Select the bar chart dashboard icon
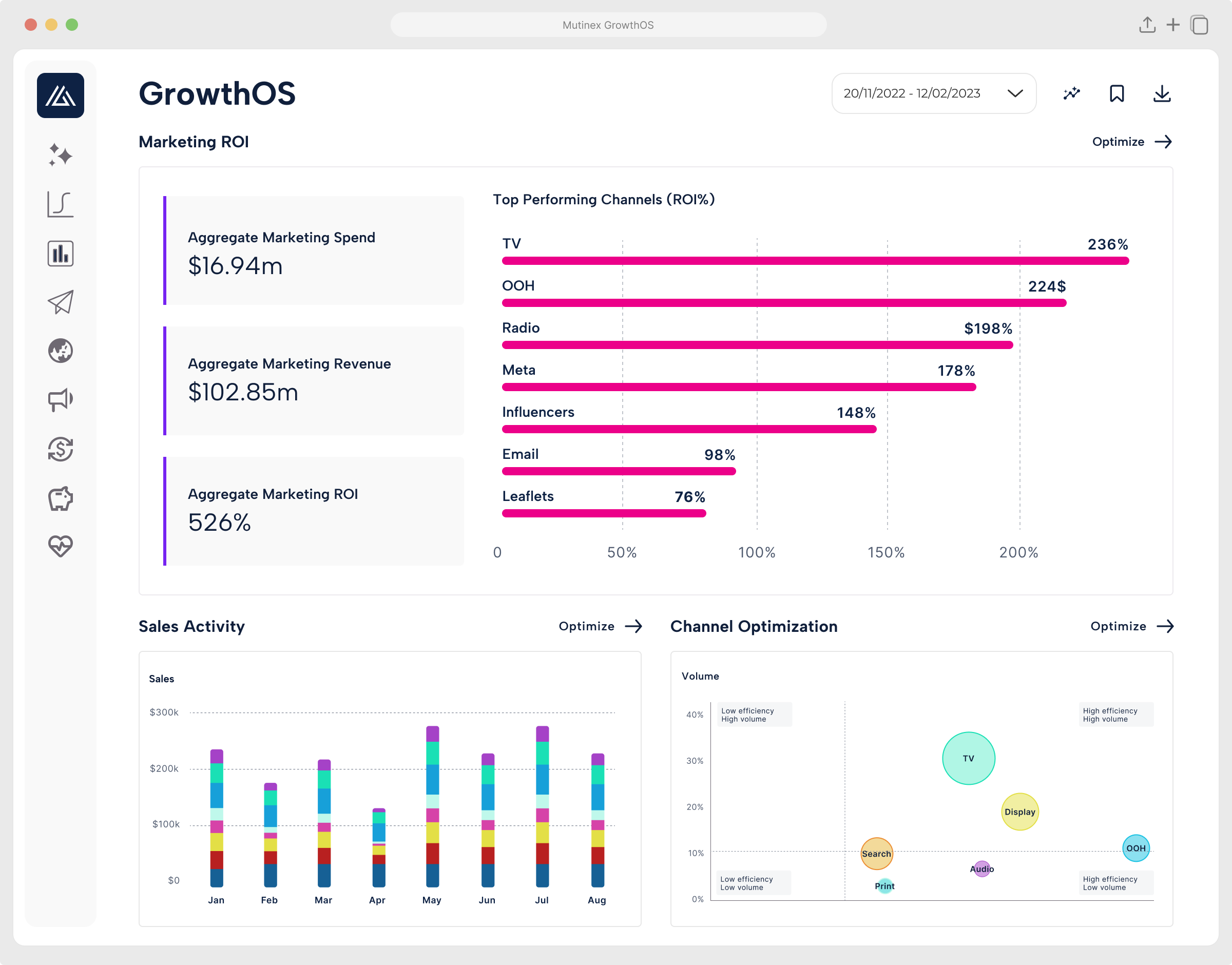Image resolution: width=1232 pixels, height=965 pixels. click(x=61, y=253)
